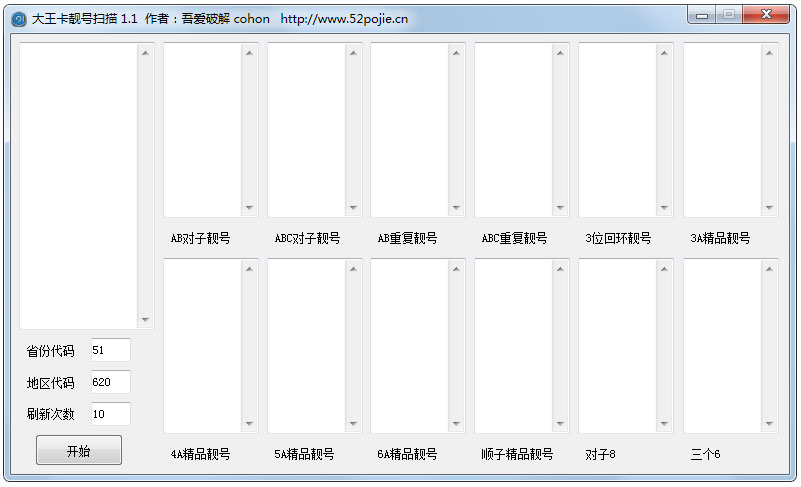The height and width of the screenshot is (487, 801).
Task: Click the app icon in title bar
Action: pos(17,19)
